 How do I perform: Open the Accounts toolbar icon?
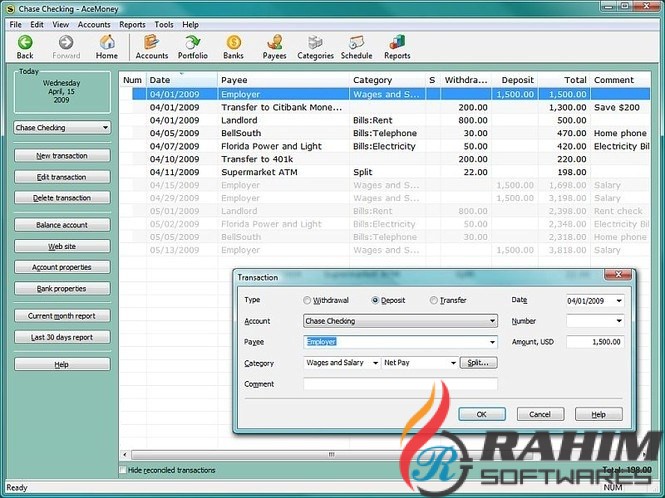(152, 47)
